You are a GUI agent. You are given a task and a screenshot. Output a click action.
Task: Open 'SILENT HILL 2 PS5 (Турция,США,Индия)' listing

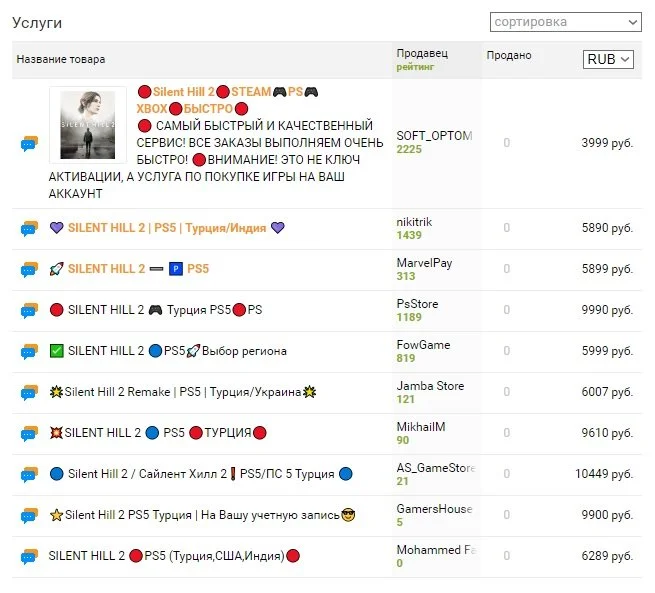pos(174,556)
